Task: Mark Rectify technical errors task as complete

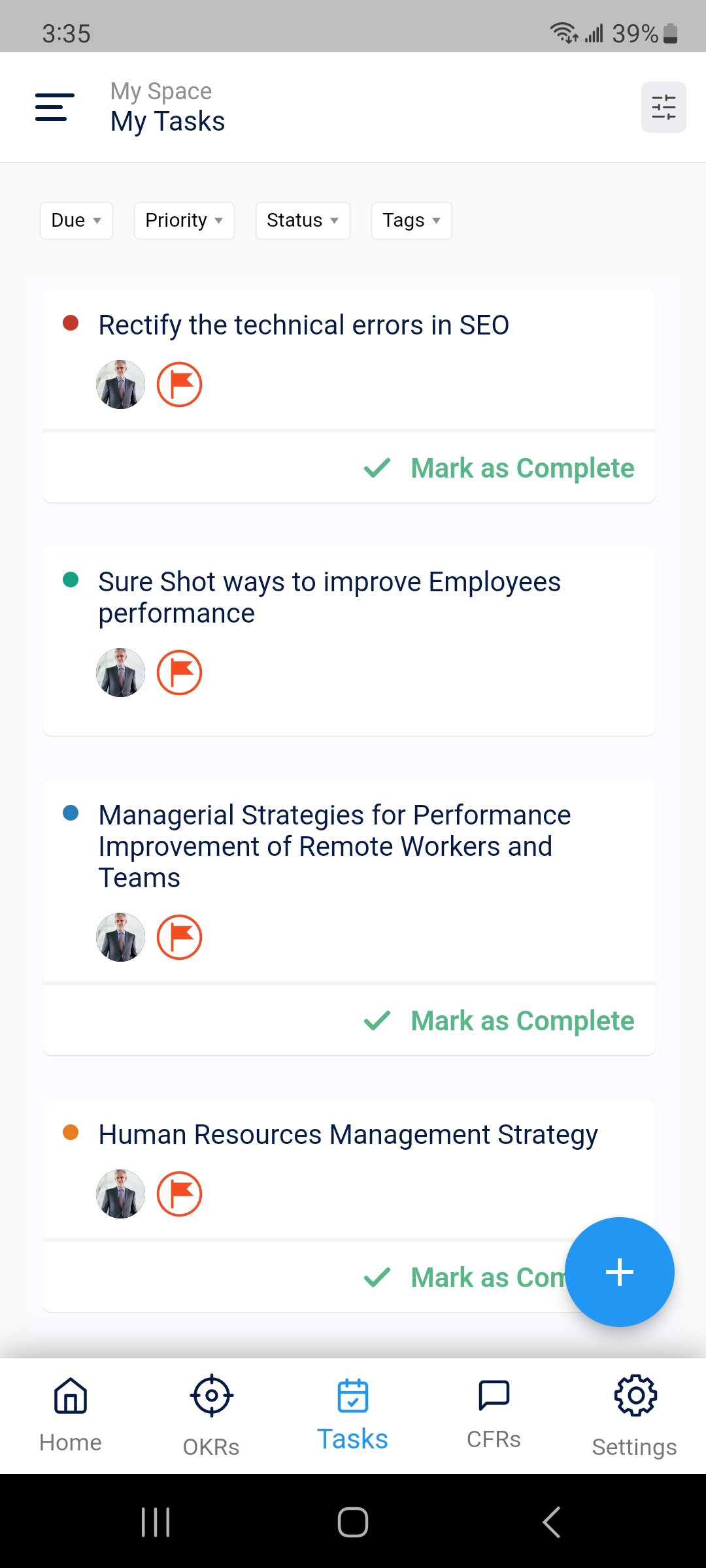Action: click(499, 468)
